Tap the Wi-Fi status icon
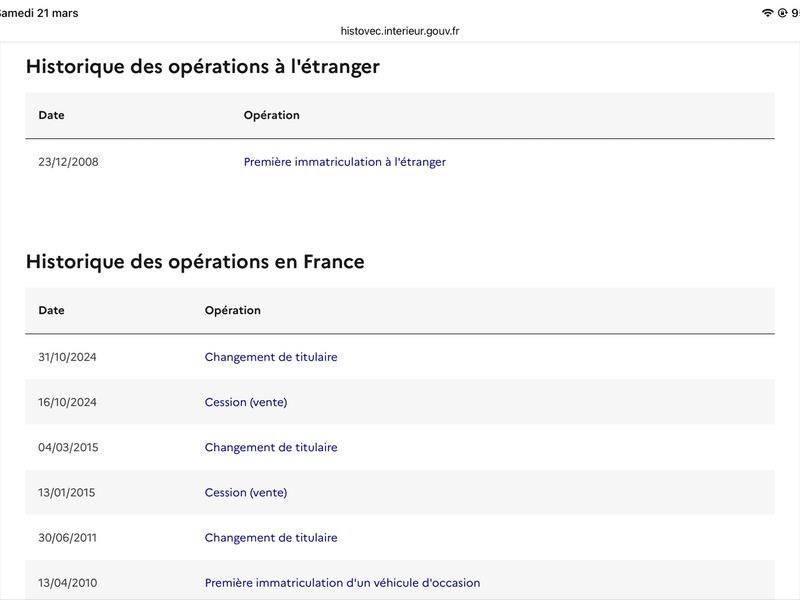 coord(767,13)
